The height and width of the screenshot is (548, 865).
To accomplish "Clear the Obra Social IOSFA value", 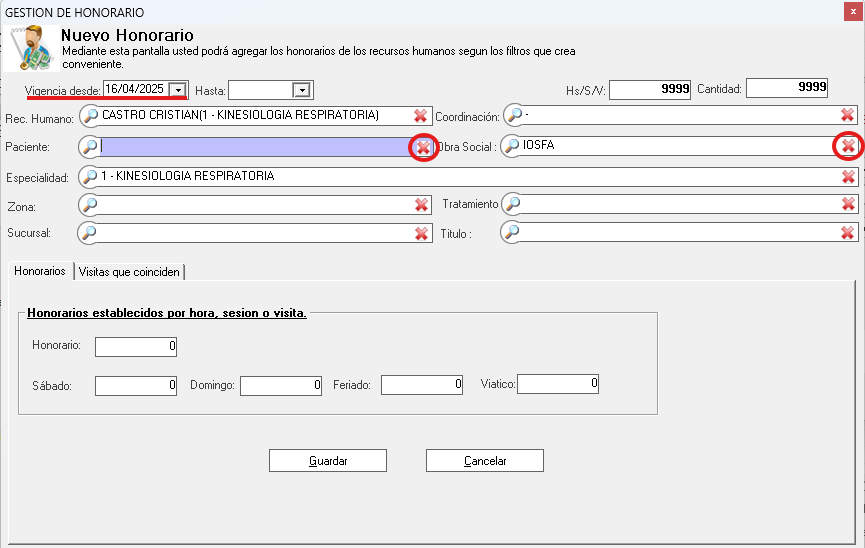I will click(848, 147).
